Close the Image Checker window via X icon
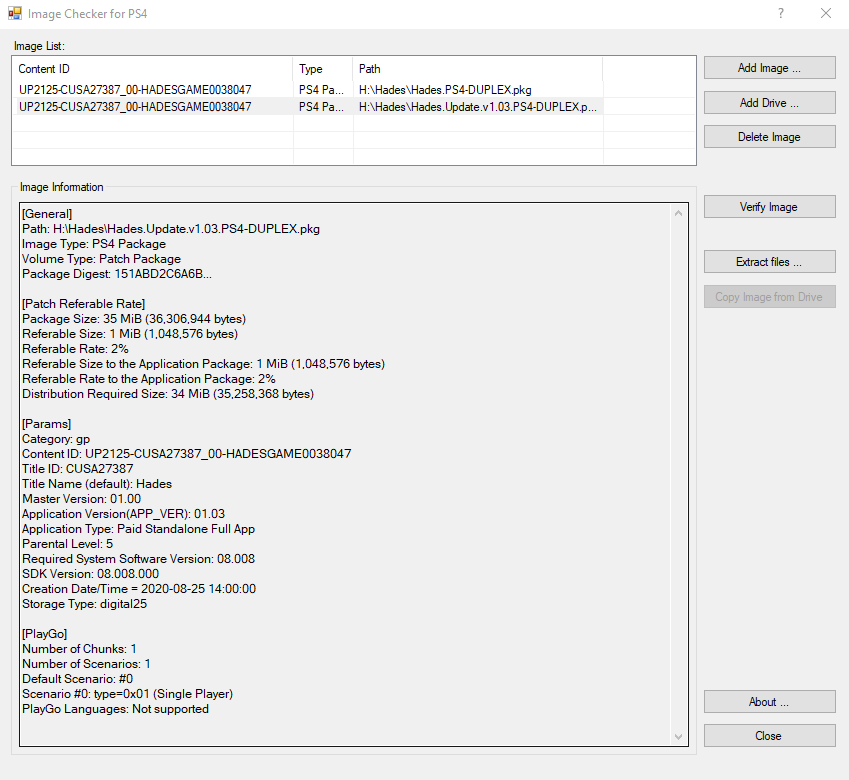This screenshot has width=849, height=780. 826,14
